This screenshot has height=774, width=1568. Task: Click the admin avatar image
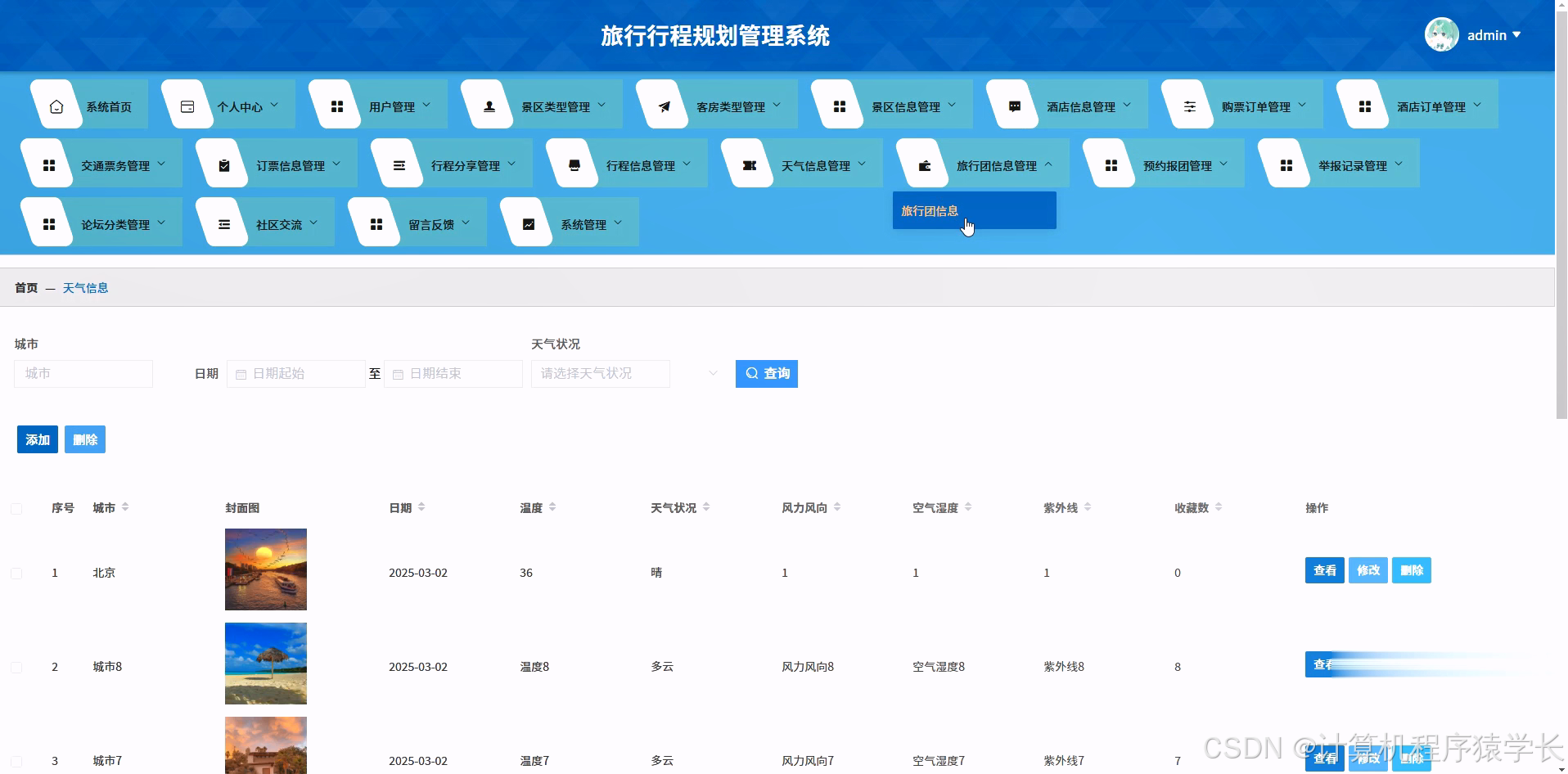1440,34
